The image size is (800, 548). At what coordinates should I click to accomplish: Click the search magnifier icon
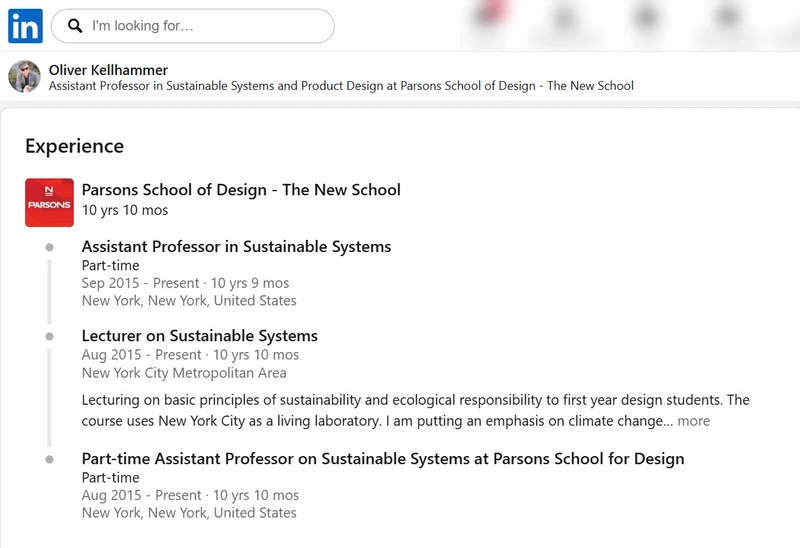(x=75, y=26)
